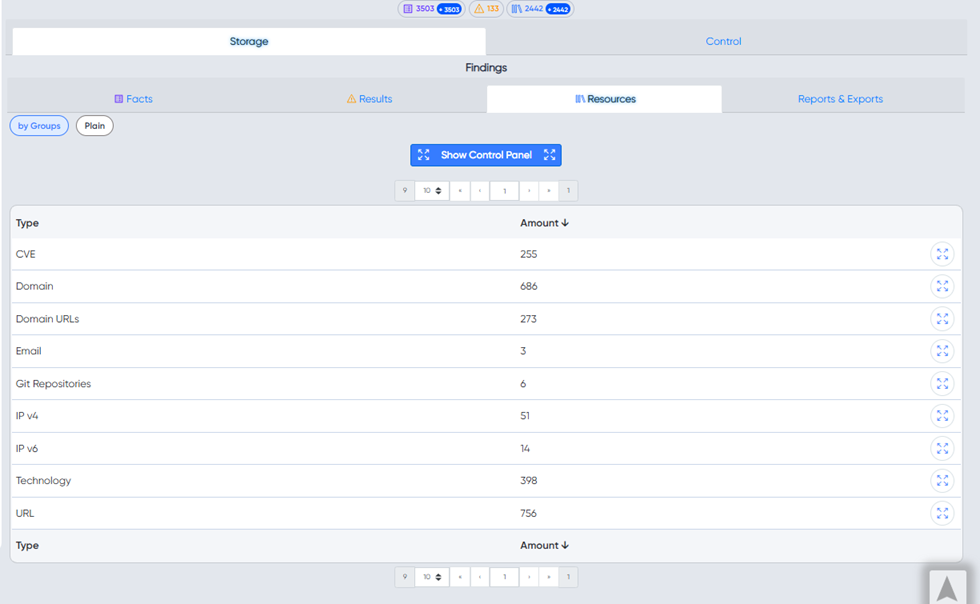Click the amount value 686
Screen dimensions: 980x604
pyautogui.click(x=529, y=286)
